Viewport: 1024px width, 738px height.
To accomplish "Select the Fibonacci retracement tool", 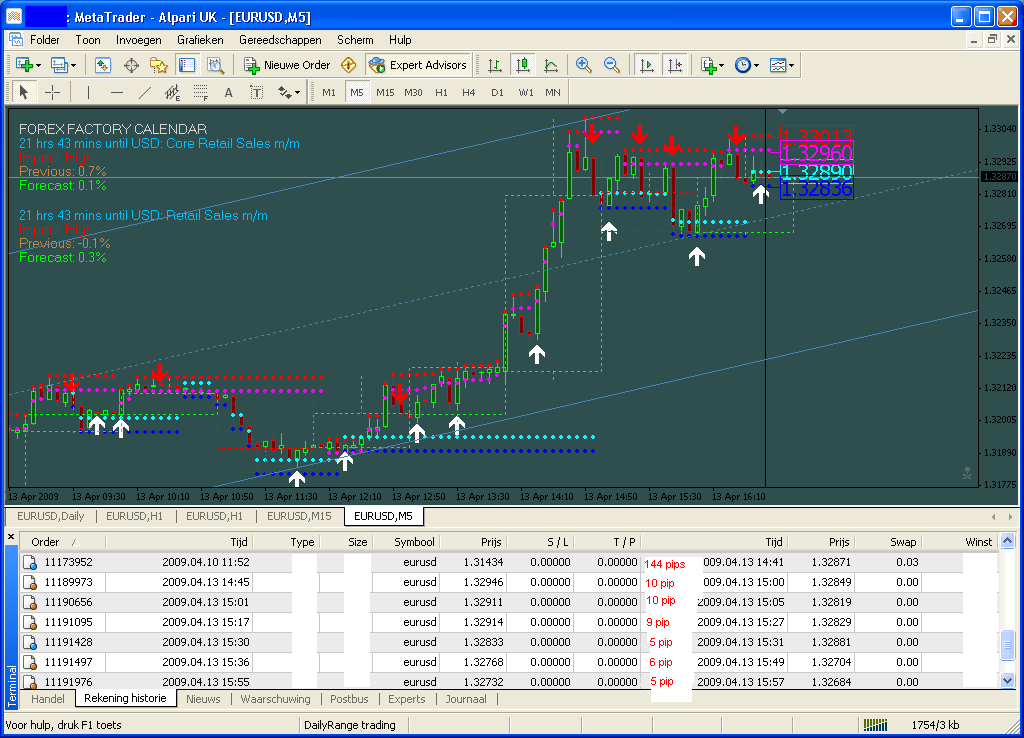I will [x=200, y=92].
